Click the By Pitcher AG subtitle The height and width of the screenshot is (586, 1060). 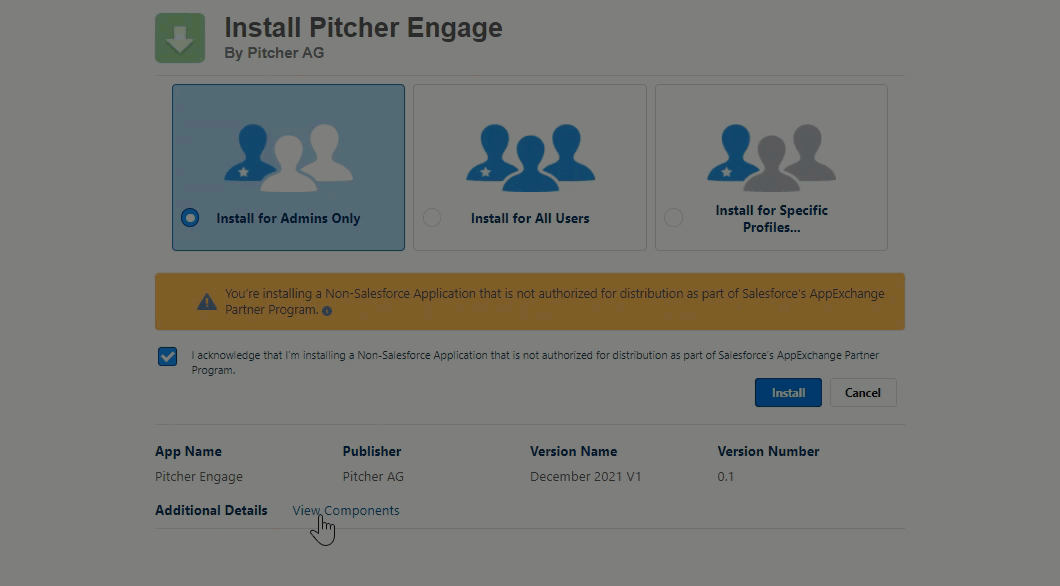tap(274, 53)
